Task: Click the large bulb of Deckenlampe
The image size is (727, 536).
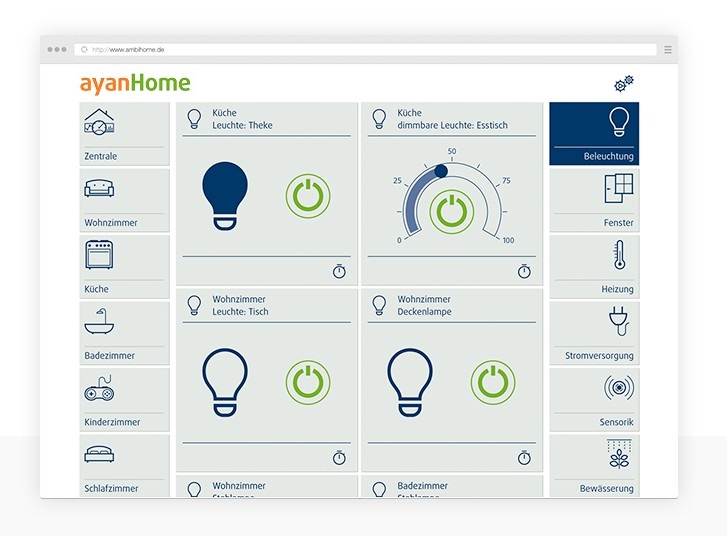Action: (410, 382)
